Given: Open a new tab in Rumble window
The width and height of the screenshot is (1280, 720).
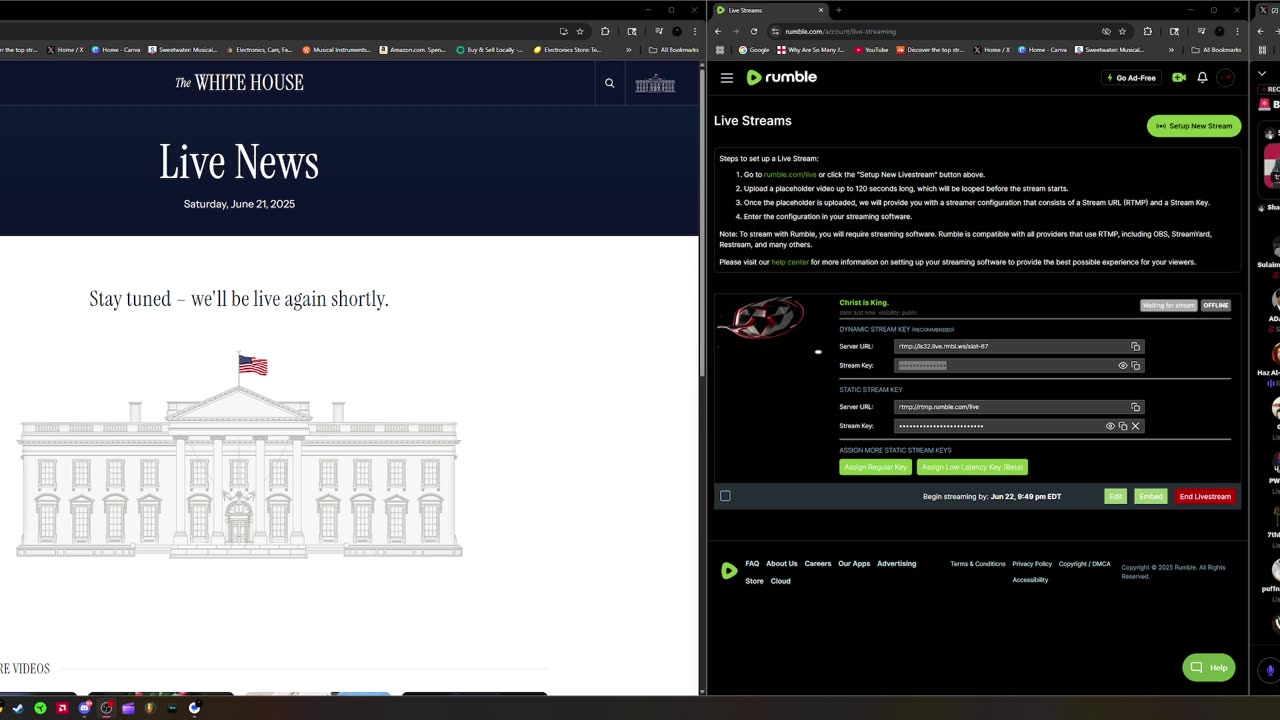Looking at the screenshot, I should [x=840, y=10].
